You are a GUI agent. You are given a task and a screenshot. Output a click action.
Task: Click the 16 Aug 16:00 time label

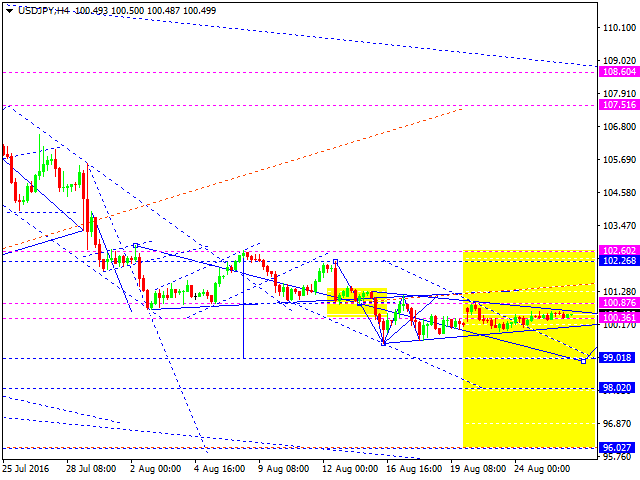tap(413, 469)
